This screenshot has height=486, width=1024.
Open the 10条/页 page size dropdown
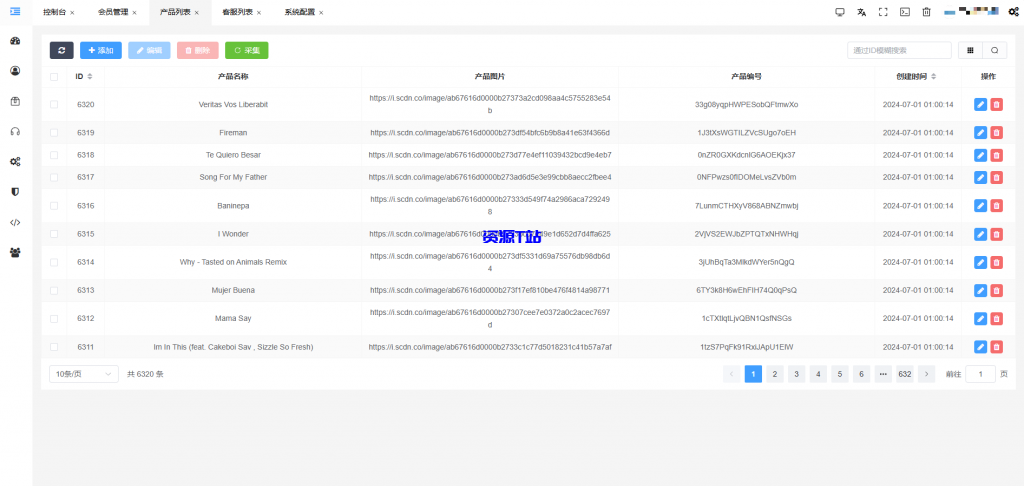82,373
